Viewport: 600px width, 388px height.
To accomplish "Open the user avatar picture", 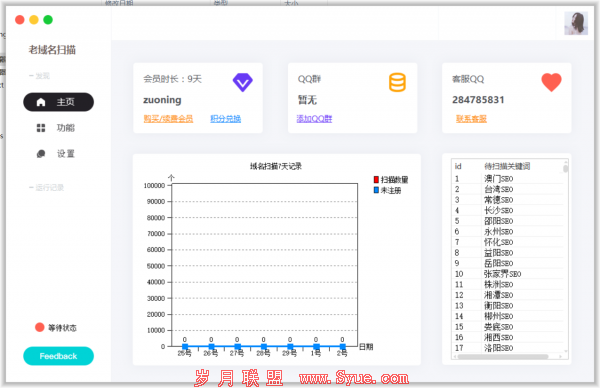I will (x=576, y=23).
